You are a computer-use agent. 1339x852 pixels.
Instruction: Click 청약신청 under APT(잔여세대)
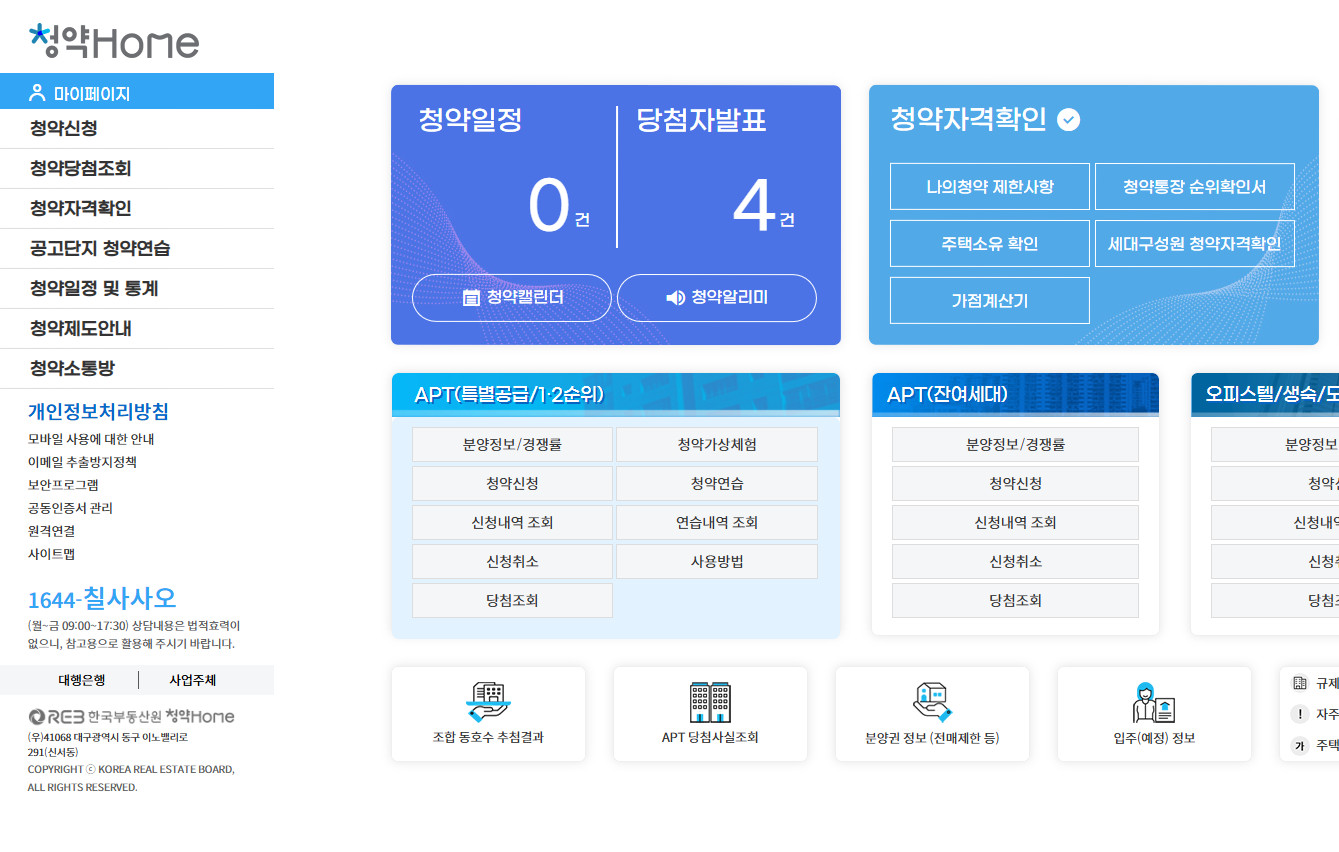tap(1015, 483)
